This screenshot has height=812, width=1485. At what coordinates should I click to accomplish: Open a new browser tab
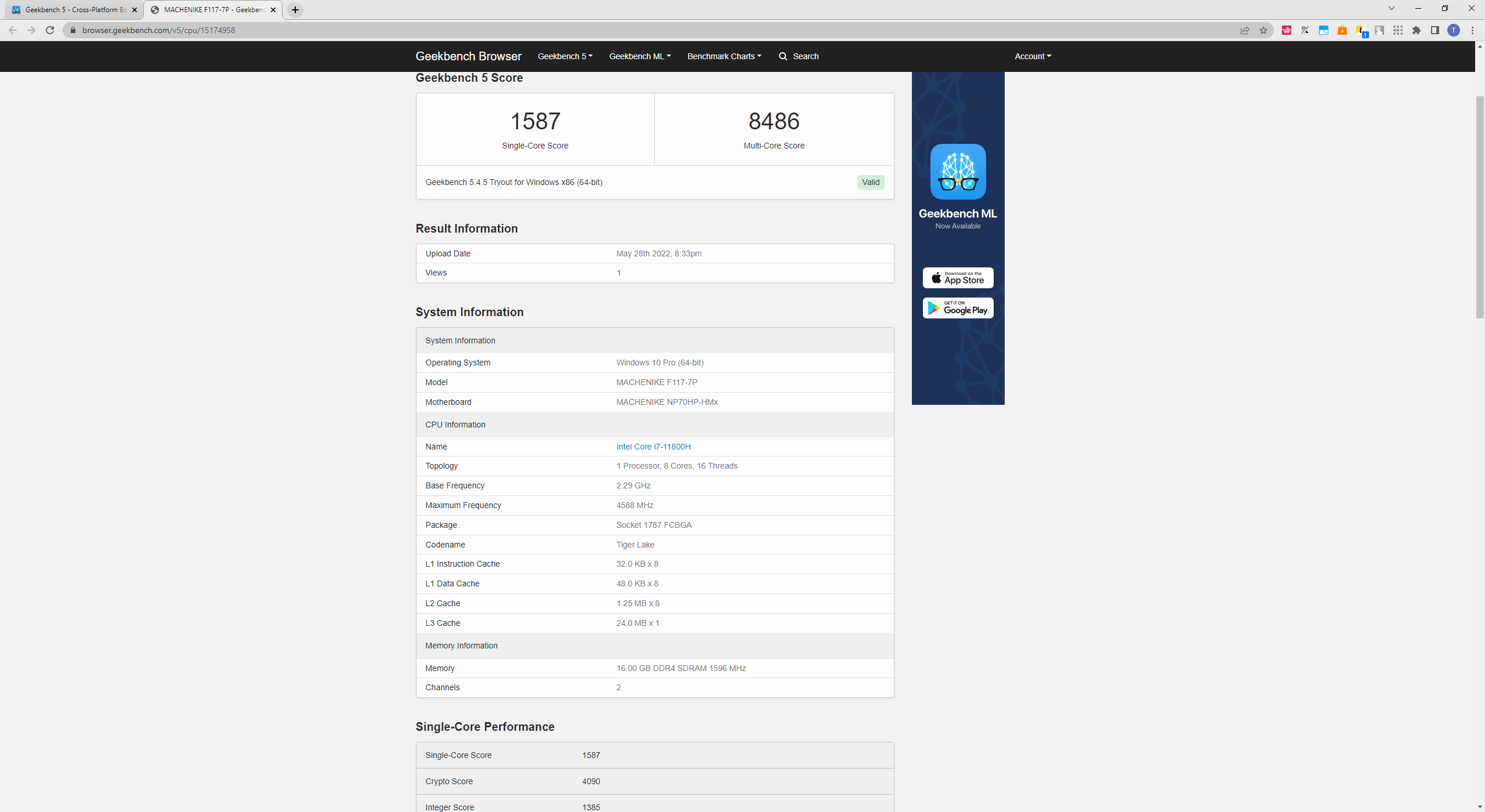295,10
